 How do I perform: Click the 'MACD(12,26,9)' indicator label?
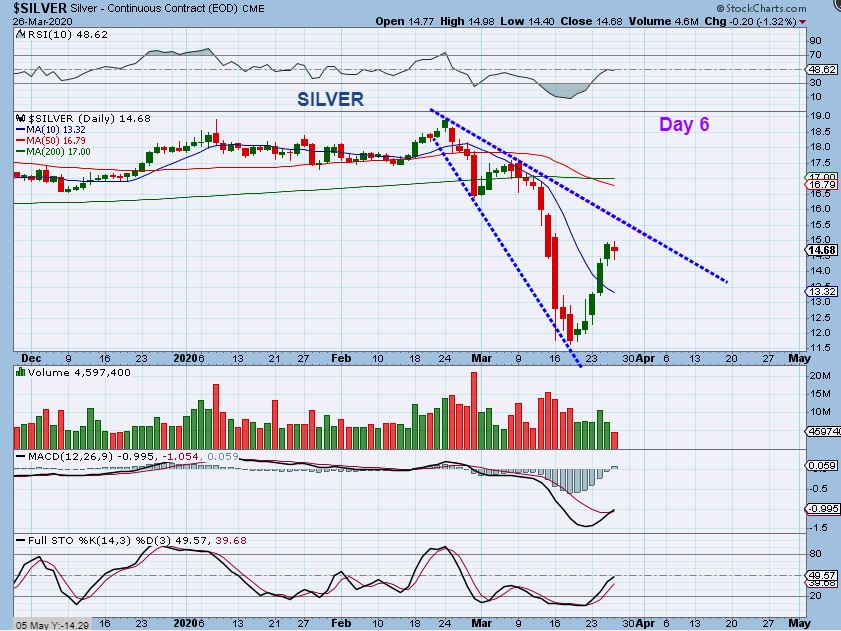point(72,457)
